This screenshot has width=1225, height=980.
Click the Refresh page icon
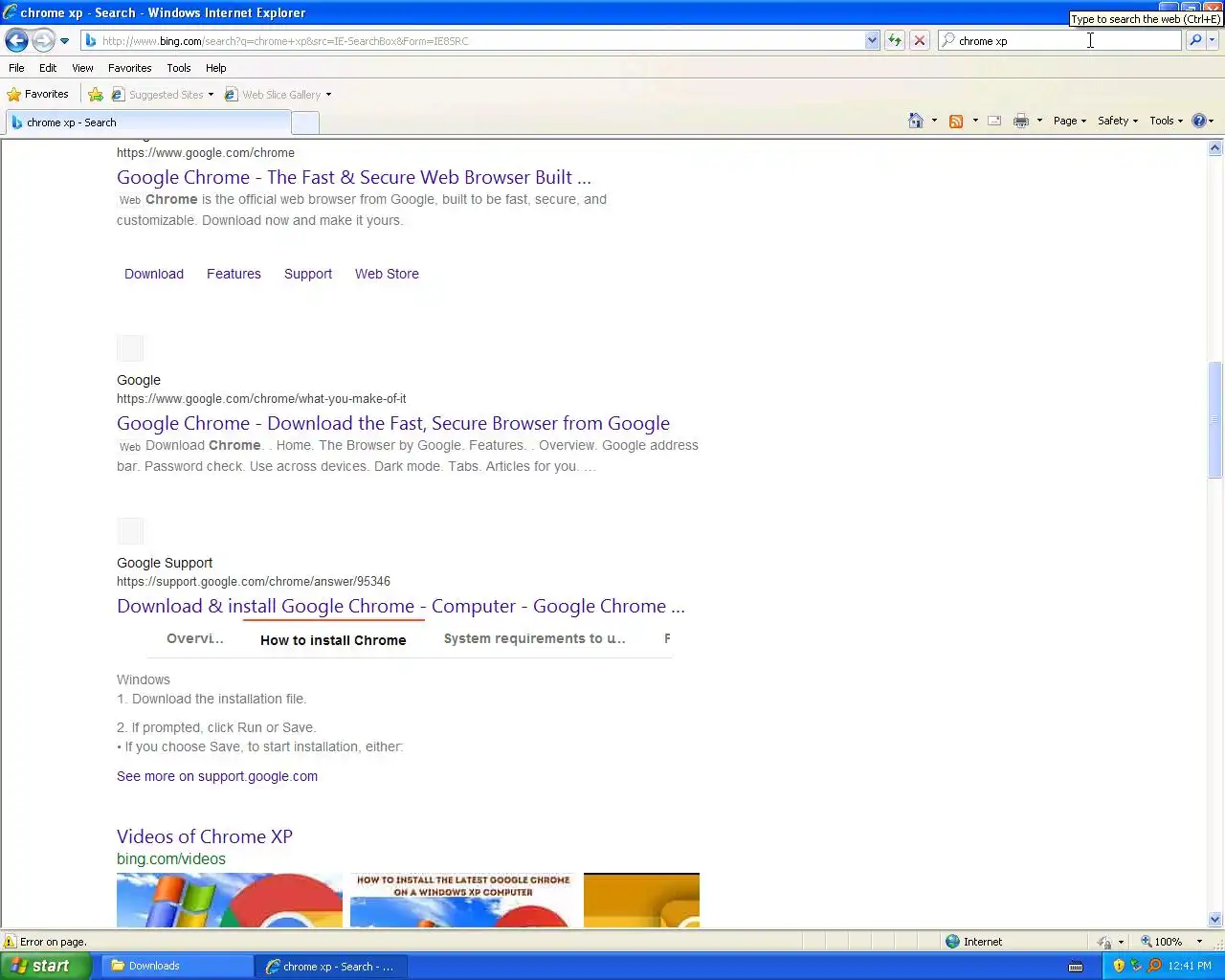tap(895, 40)
